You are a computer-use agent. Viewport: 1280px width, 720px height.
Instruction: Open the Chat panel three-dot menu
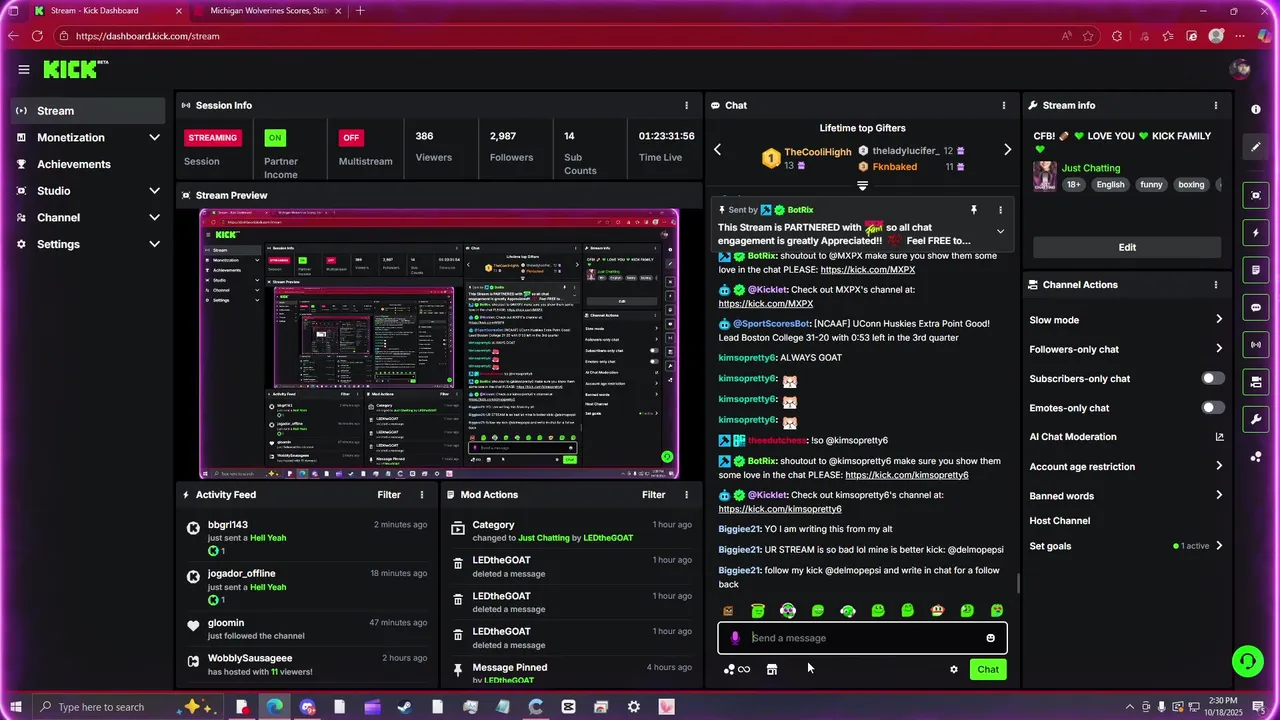point(1004,105)
